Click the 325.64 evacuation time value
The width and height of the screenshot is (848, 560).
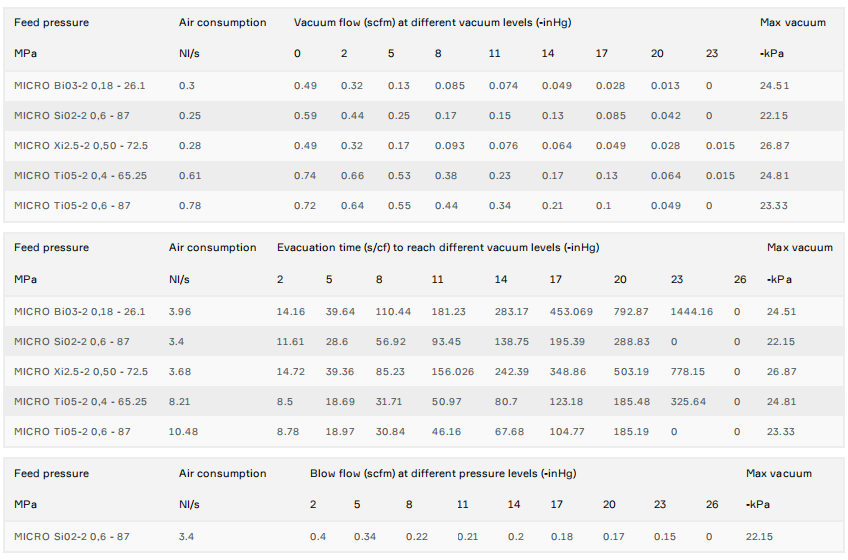(688, 402)
